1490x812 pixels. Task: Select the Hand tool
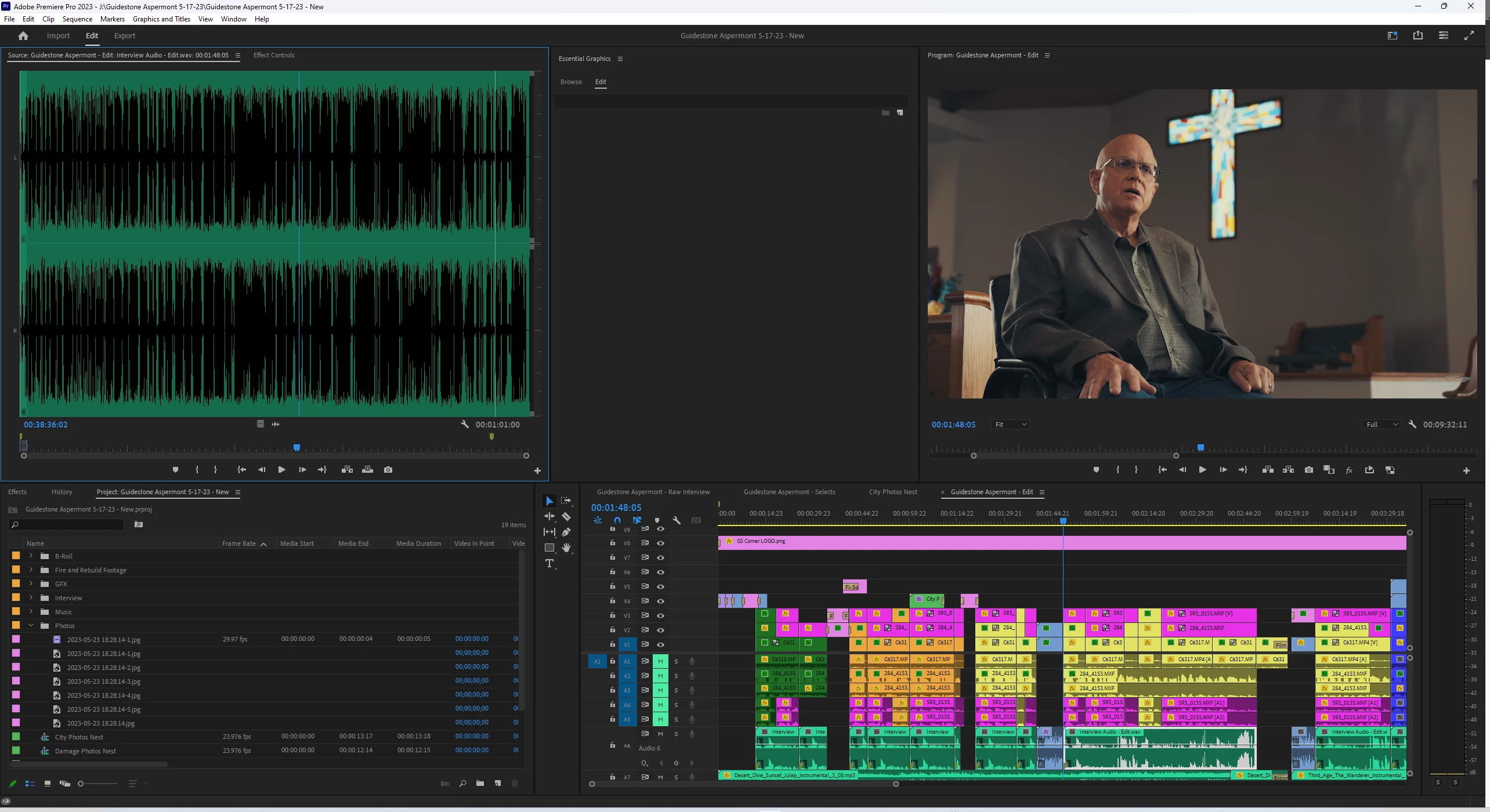coord(566,548)
